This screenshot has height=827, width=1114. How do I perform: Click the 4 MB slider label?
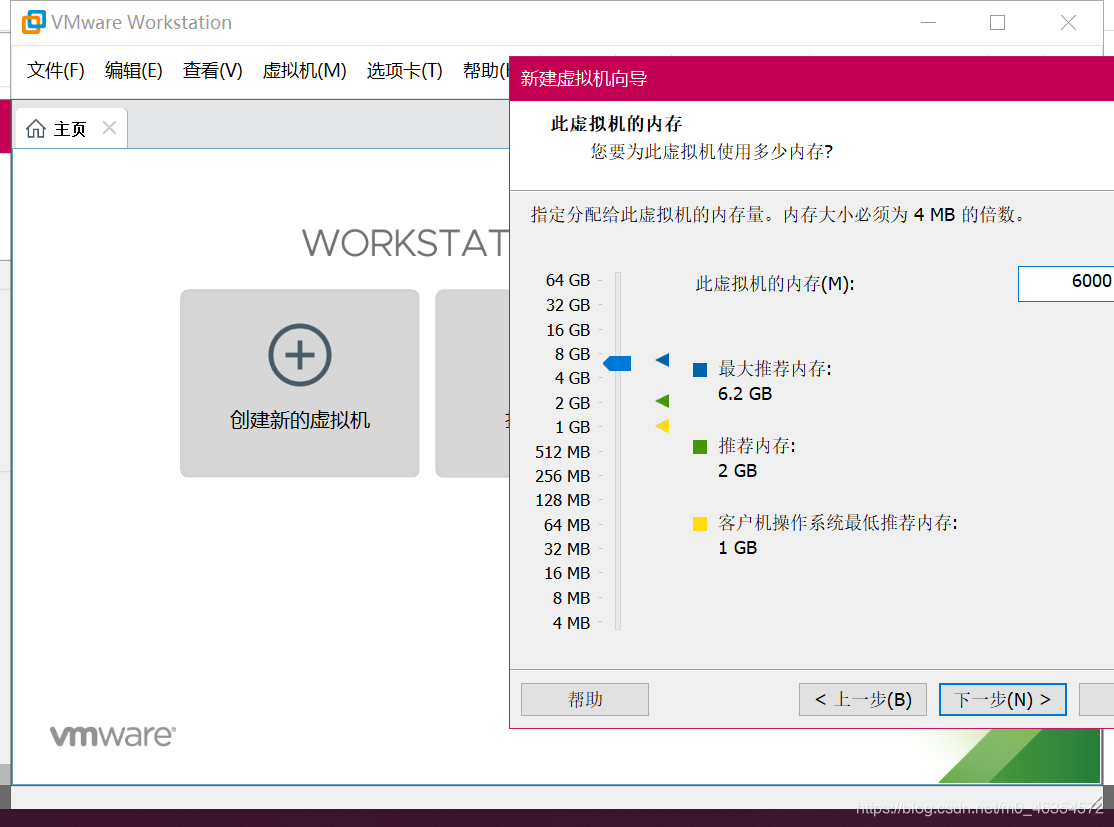[x=571, y=623]
